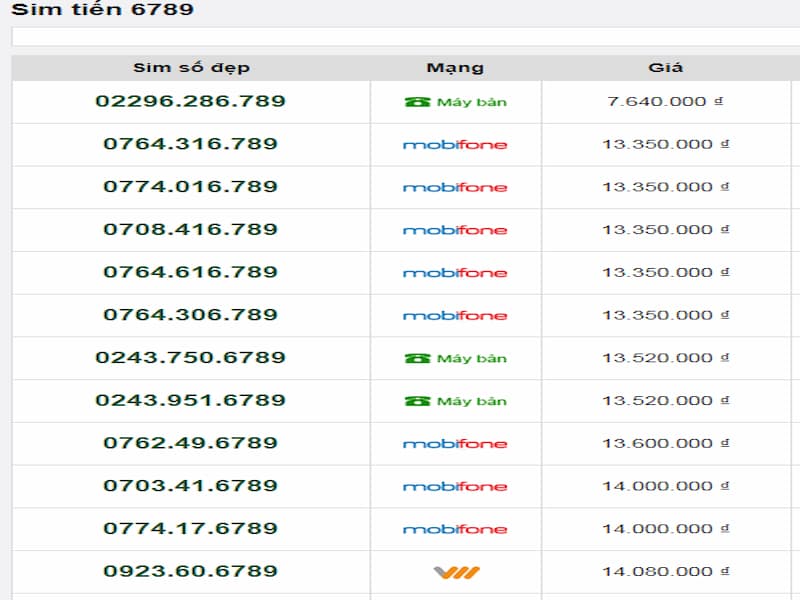The image size is (800, 600).
Task: Click the price 7.640.000 đ
Action: click(x=665, y=102)
